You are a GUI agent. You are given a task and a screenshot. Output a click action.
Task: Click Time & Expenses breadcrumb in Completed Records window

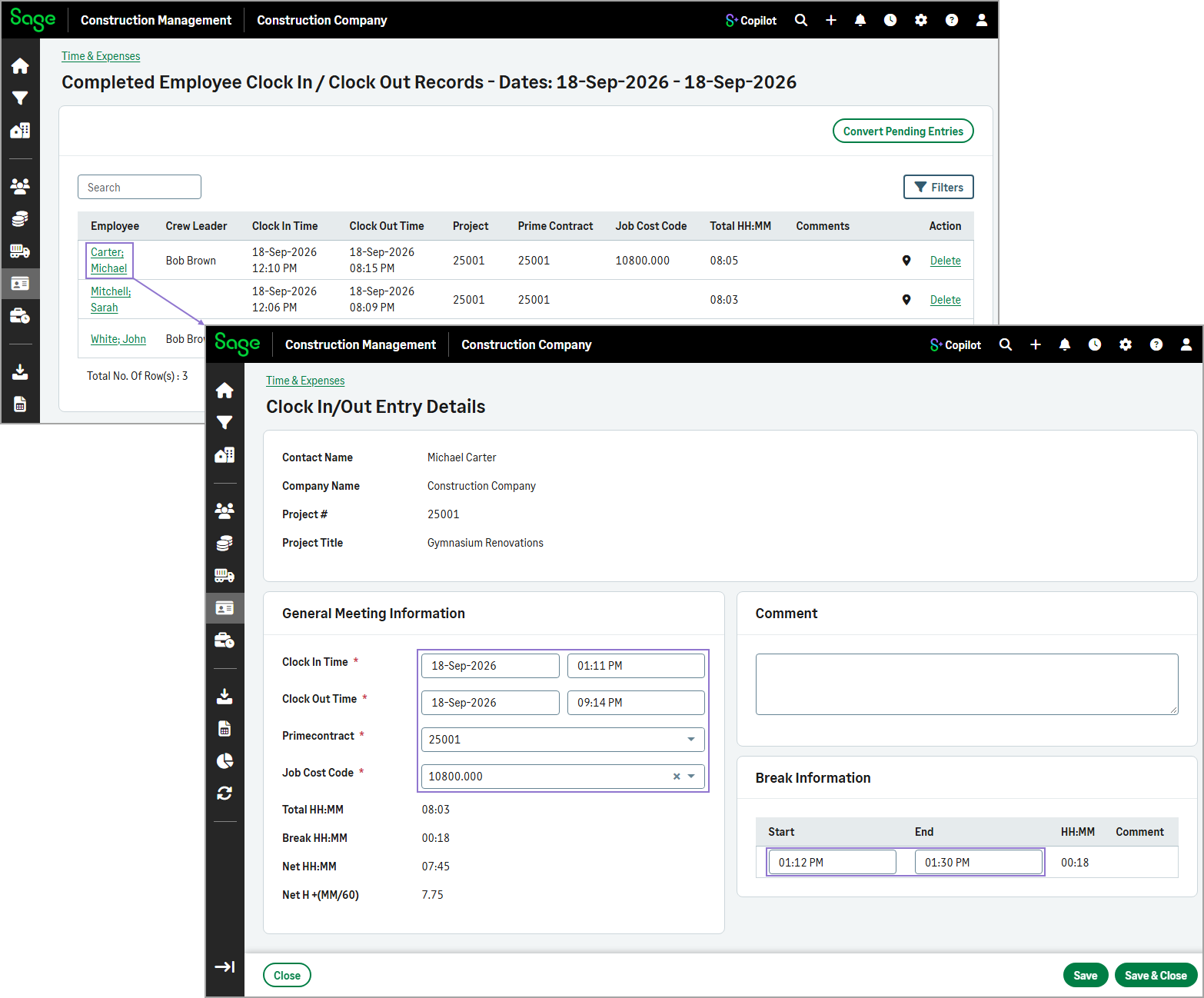(101, 56)
